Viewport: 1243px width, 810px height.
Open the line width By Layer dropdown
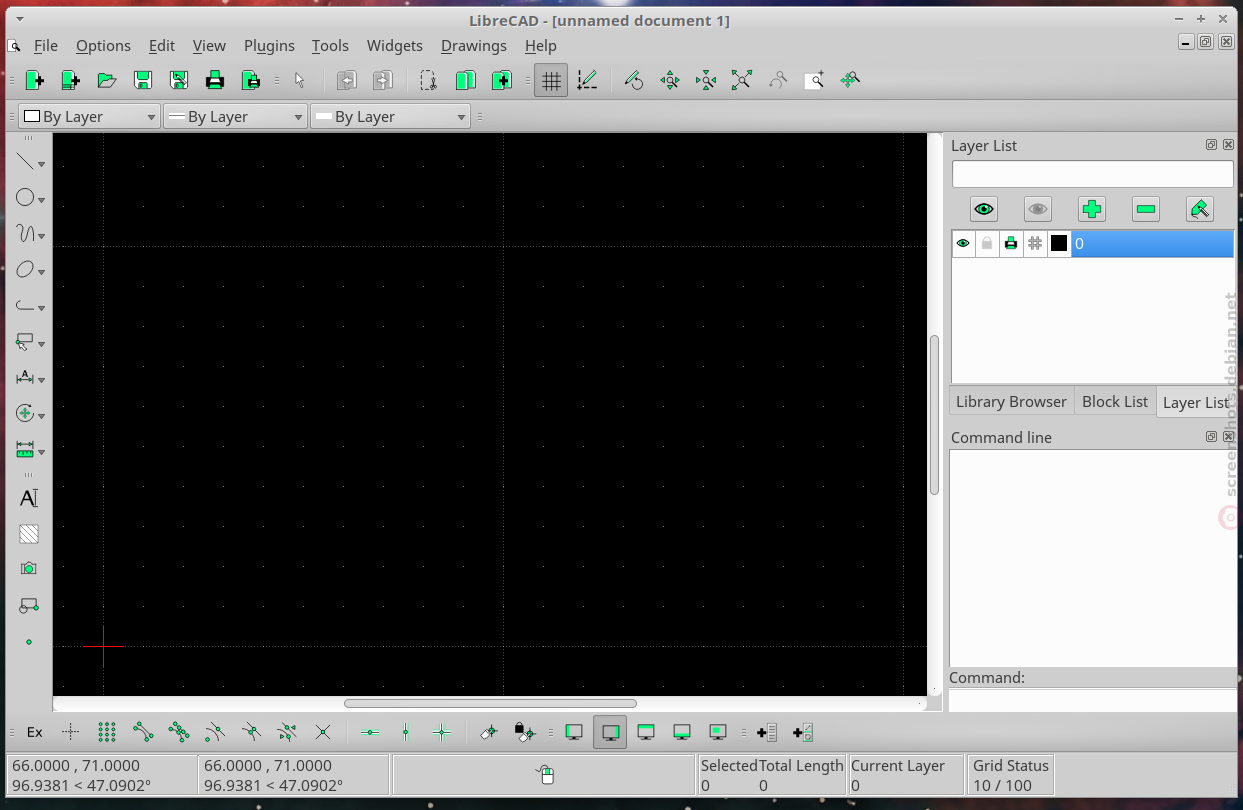(235, 117)
